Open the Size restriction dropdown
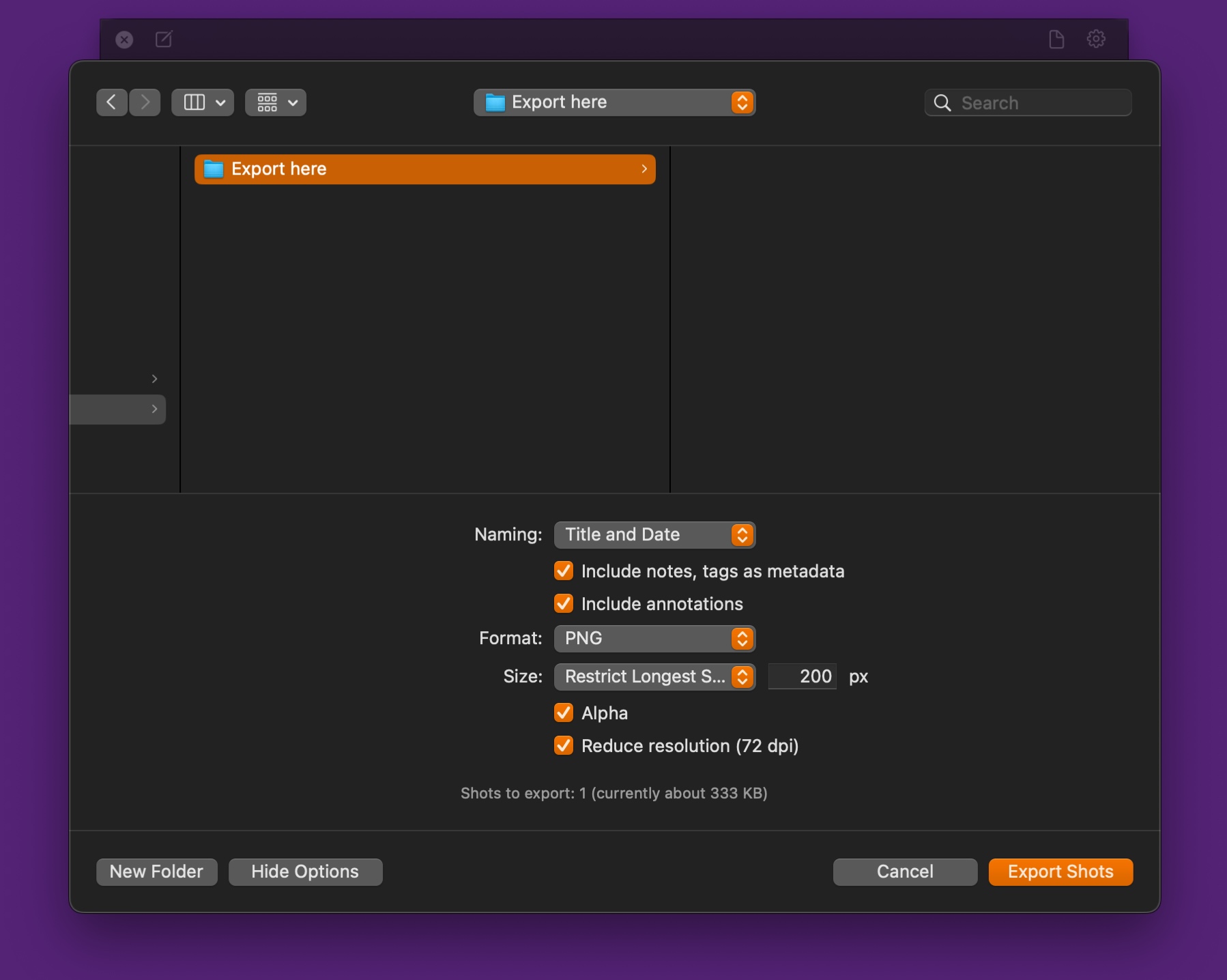The height and width of the screenshot is (980, 1227). 654,676
